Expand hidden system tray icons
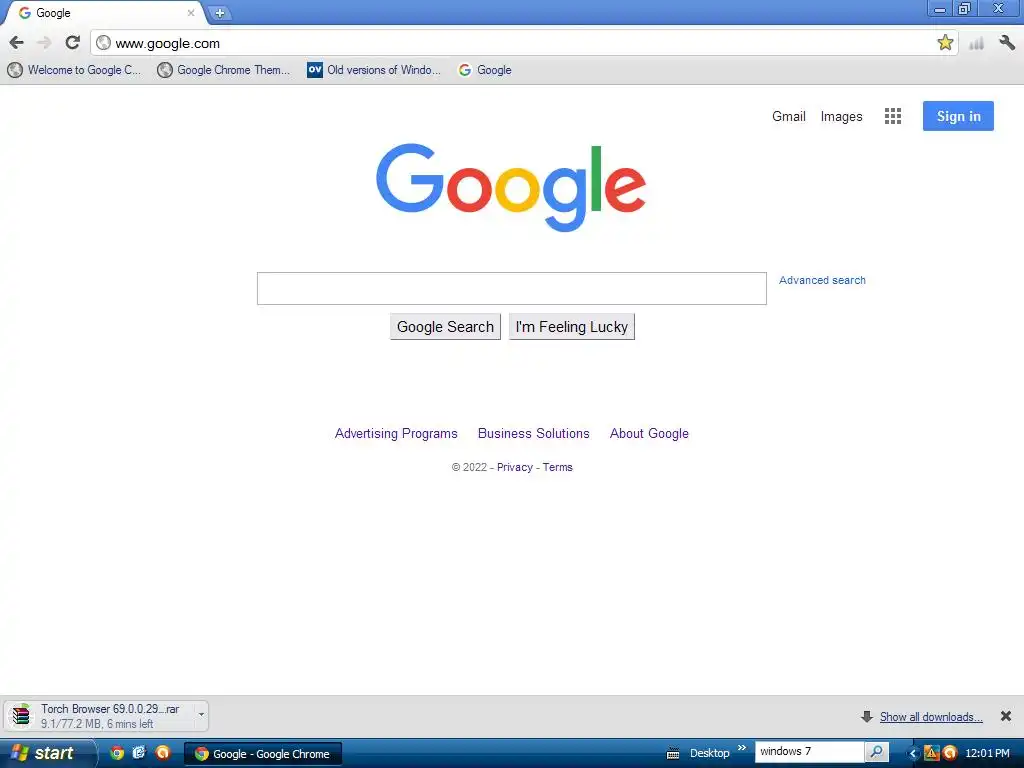 click(x=912, y=754)
